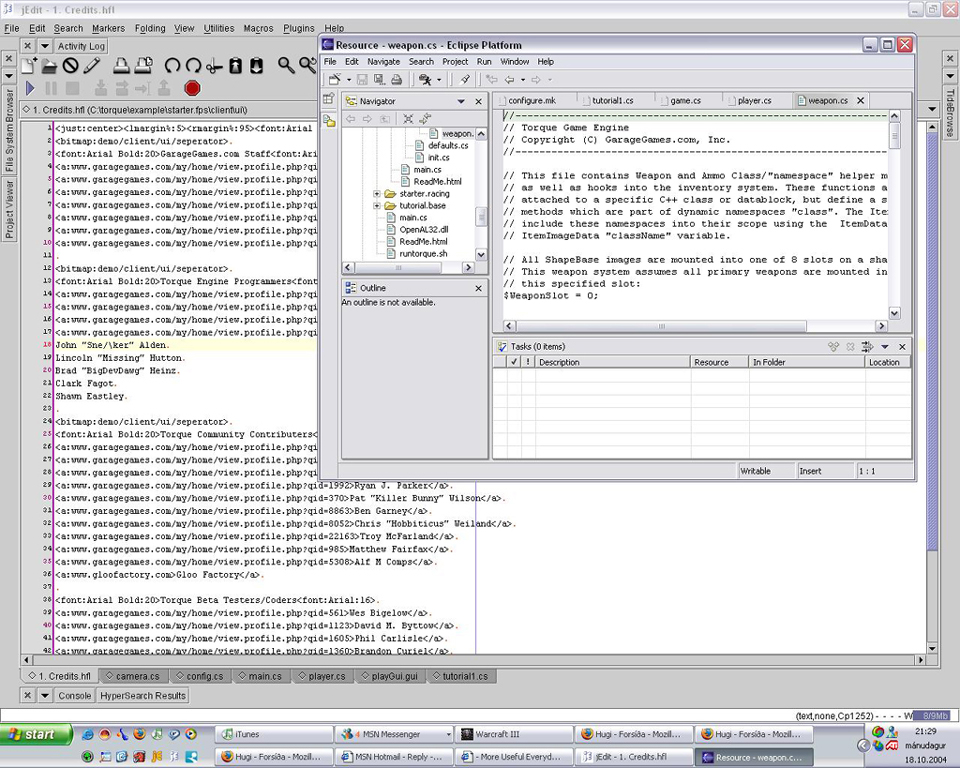
Task: Click the magnifier Find icon in jEdit
Action: click(285, 66)
